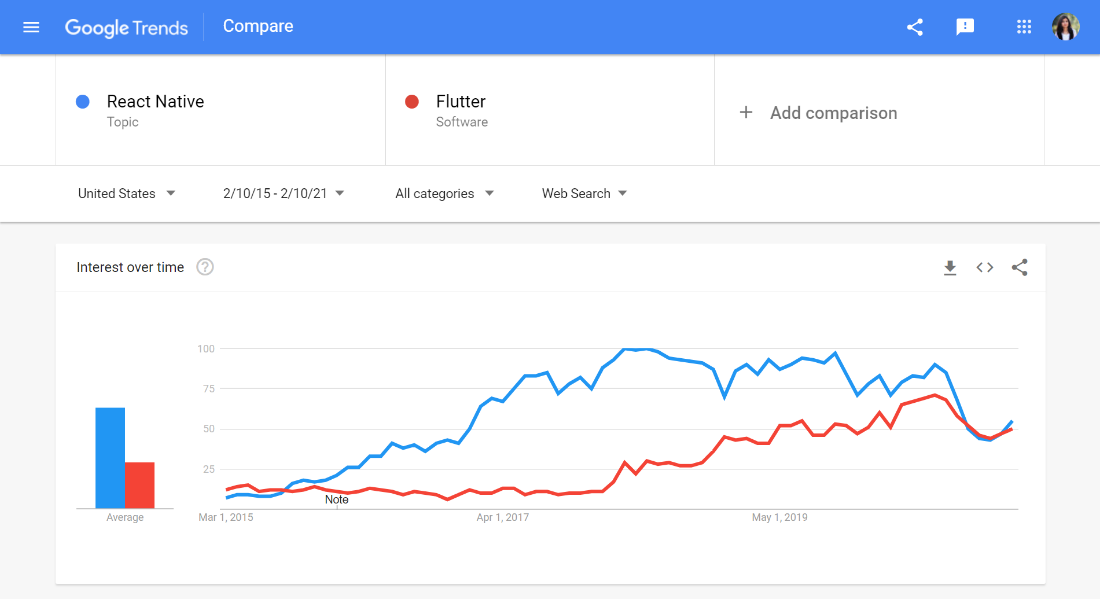
Task: Open the send feedback icon
Action: (965, 27)
